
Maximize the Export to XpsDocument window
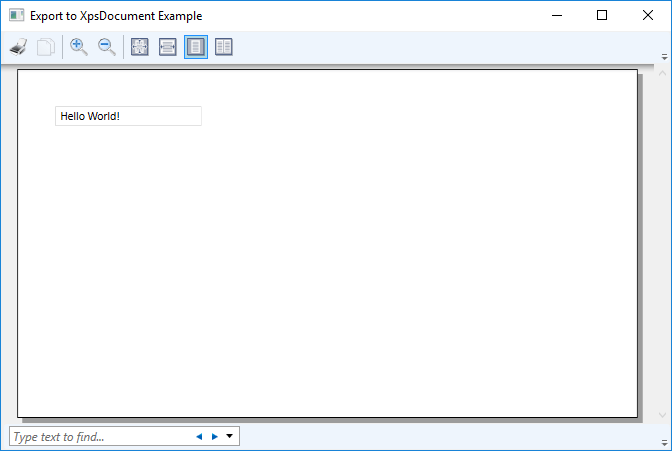(x=602, y=16)
